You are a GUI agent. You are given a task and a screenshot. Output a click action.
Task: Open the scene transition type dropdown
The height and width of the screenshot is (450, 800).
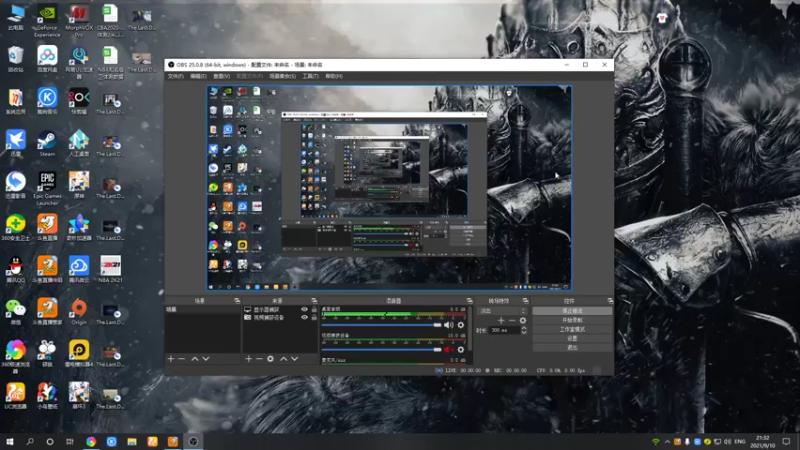click(x=502, y=311)
